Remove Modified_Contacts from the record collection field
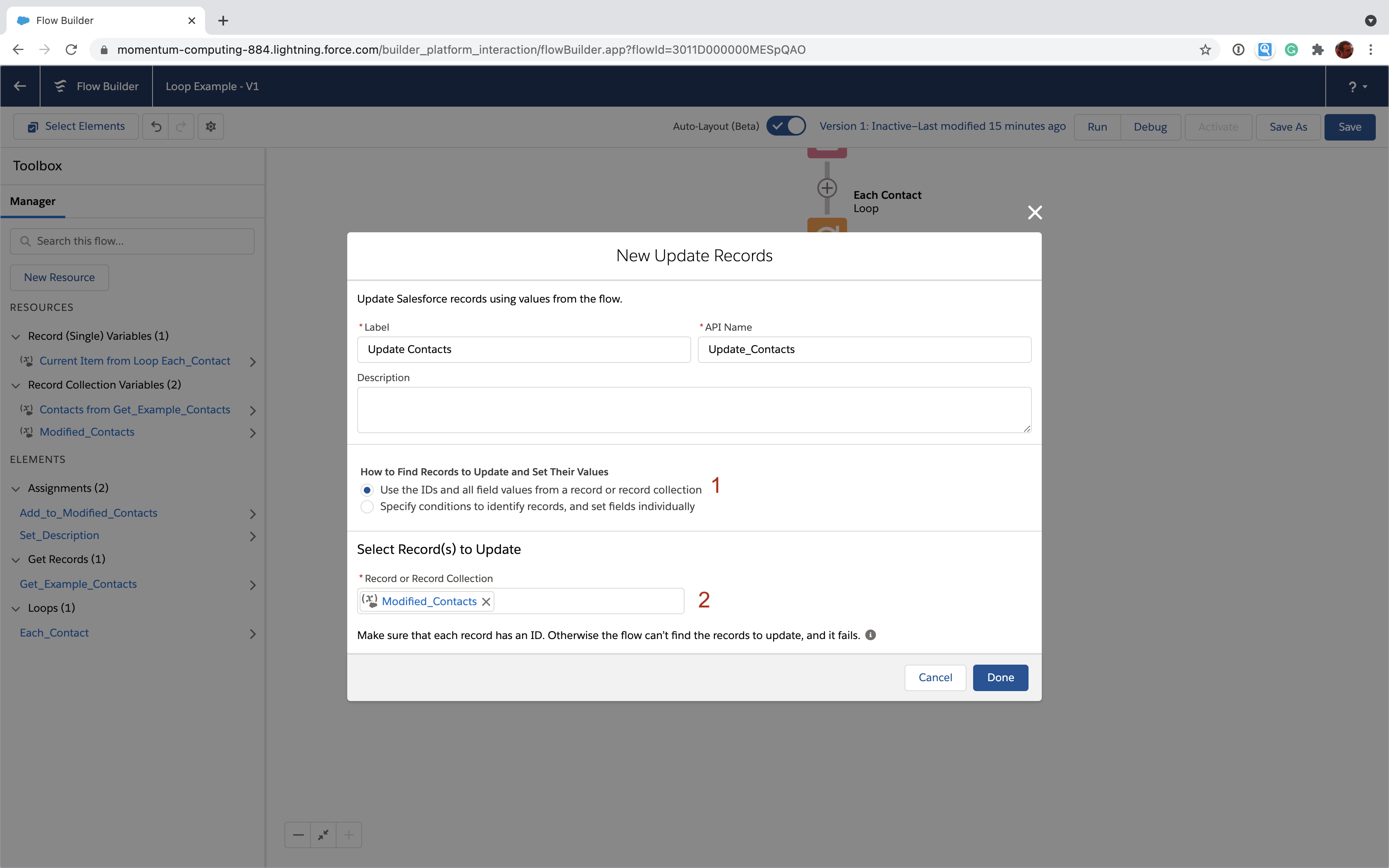The width and height of the screenshot is (1389, 868). point(486,601)
